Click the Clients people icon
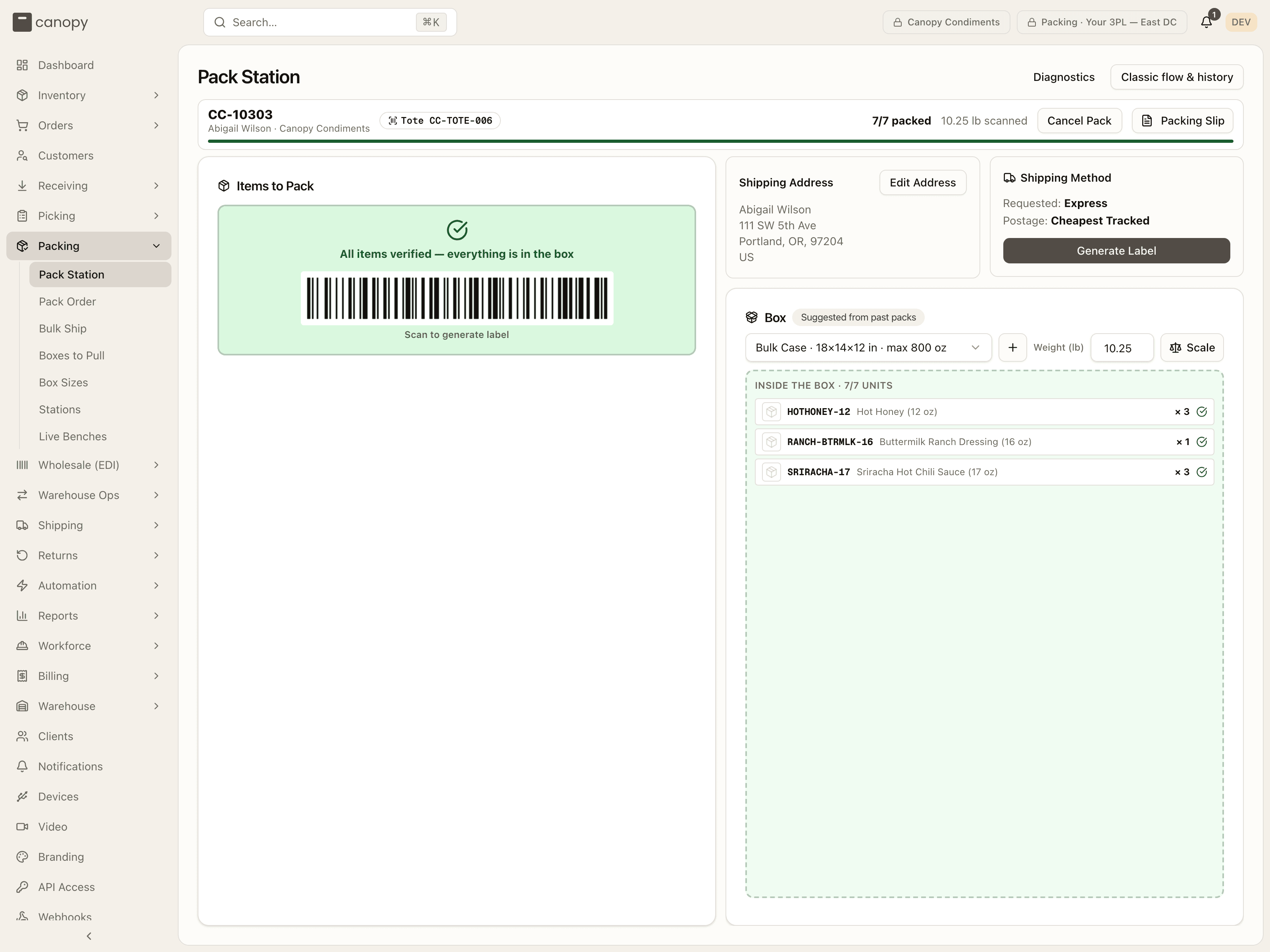 tap(22, 736)
